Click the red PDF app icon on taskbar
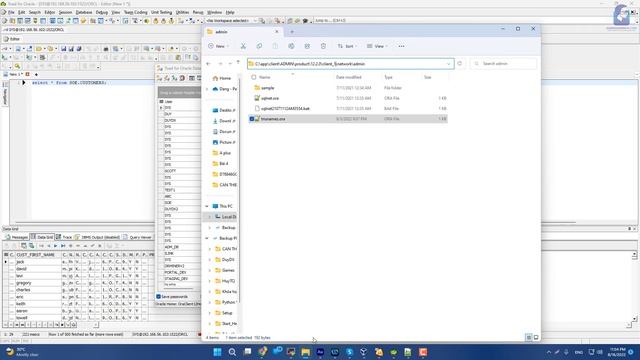 click(423, 352)
